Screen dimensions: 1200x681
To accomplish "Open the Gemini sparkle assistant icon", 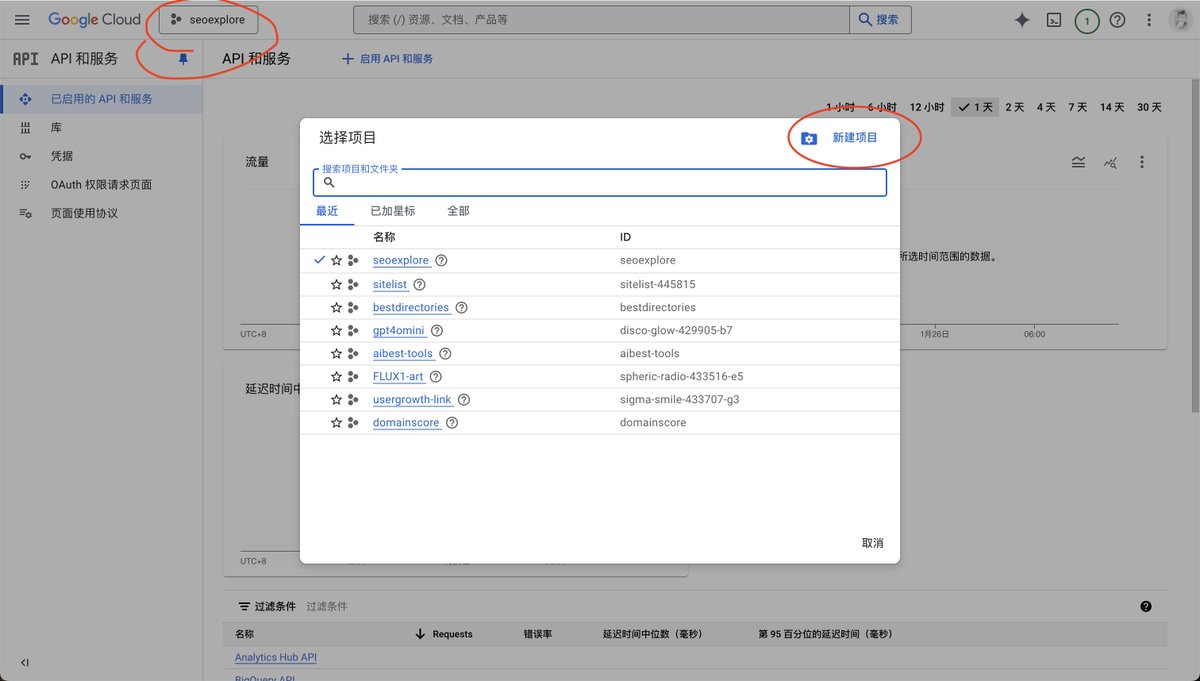I will [x=1022, y=20].
